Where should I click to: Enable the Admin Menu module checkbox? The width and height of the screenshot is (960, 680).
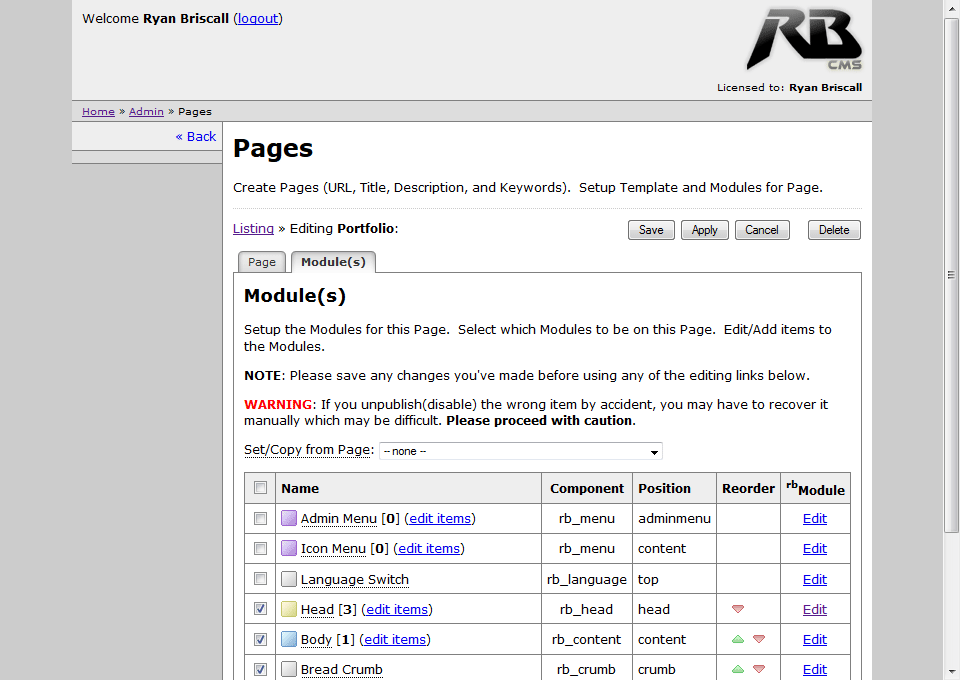[261, 518]
